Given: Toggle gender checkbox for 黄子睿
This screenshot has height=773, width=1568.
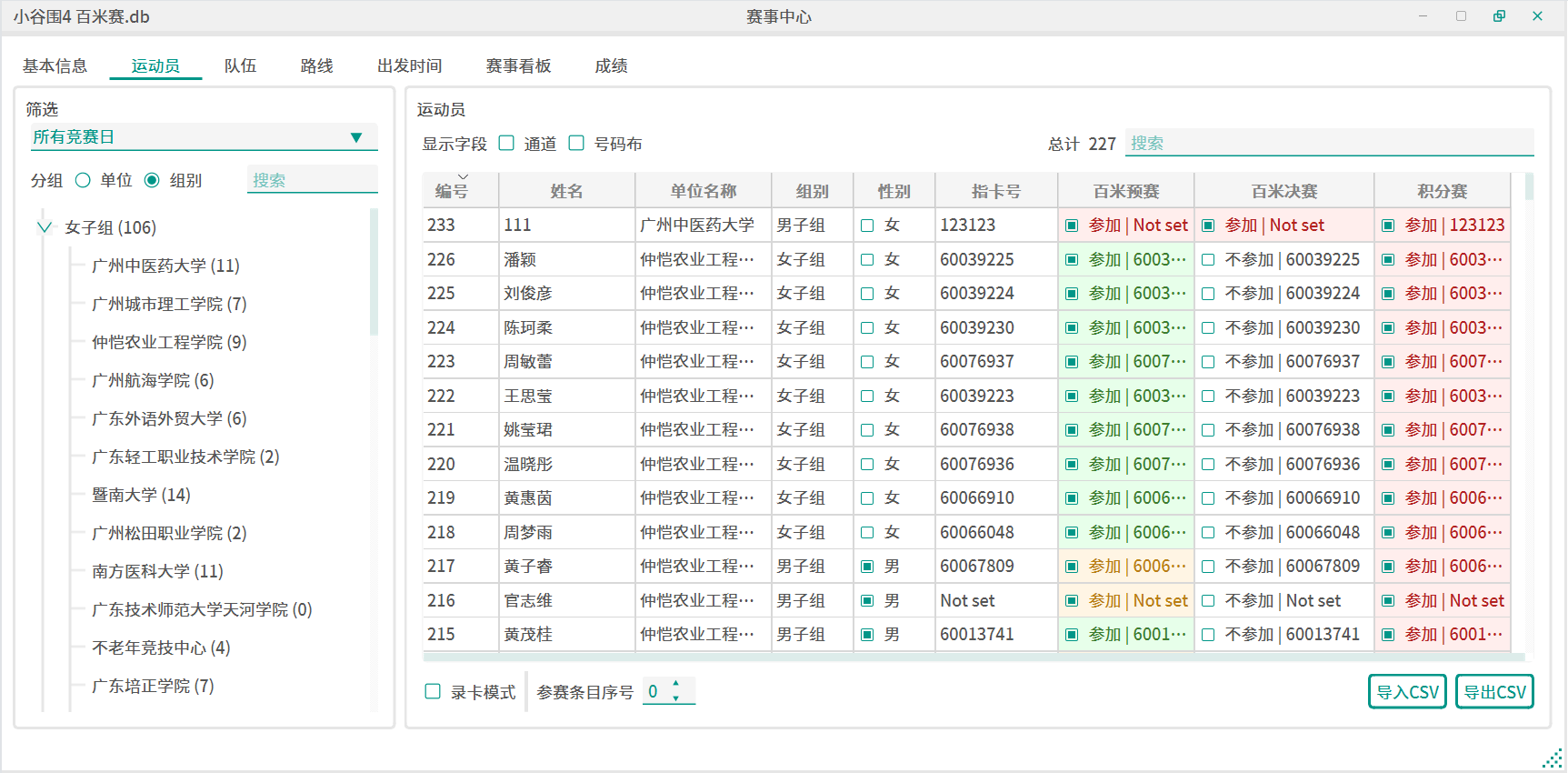Looking at the screenshot, I should (867, 567).
